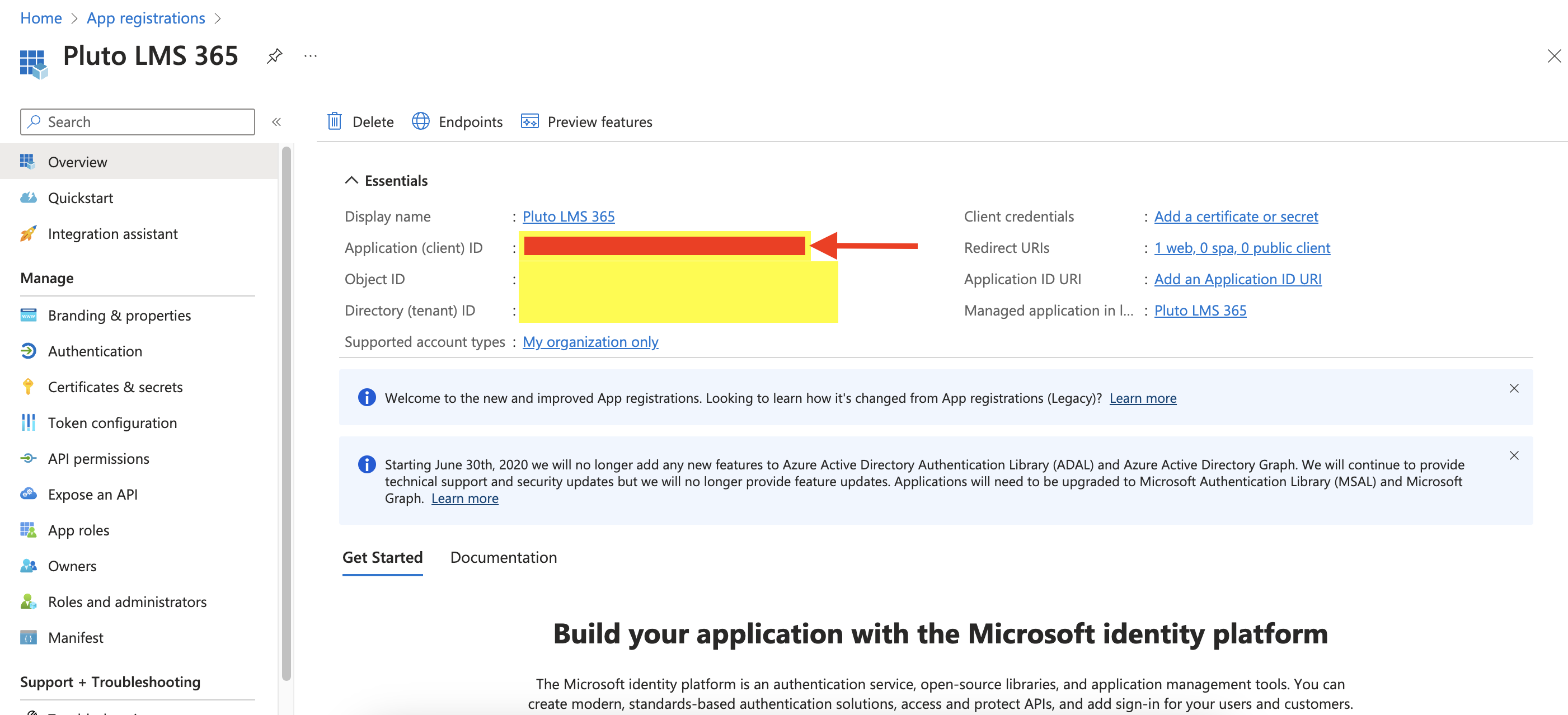Click the info icon in Welcome banner
The image size is (1568, 715).
tap(367, 397)
